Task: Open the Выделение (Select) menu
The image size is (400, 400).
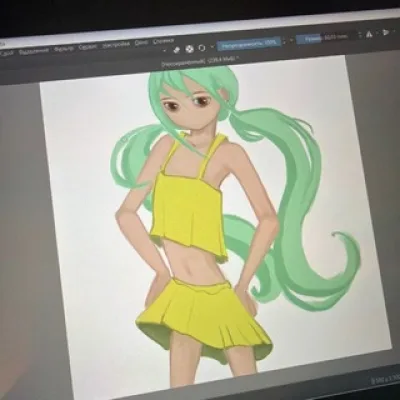Action: tap(33, 51)
